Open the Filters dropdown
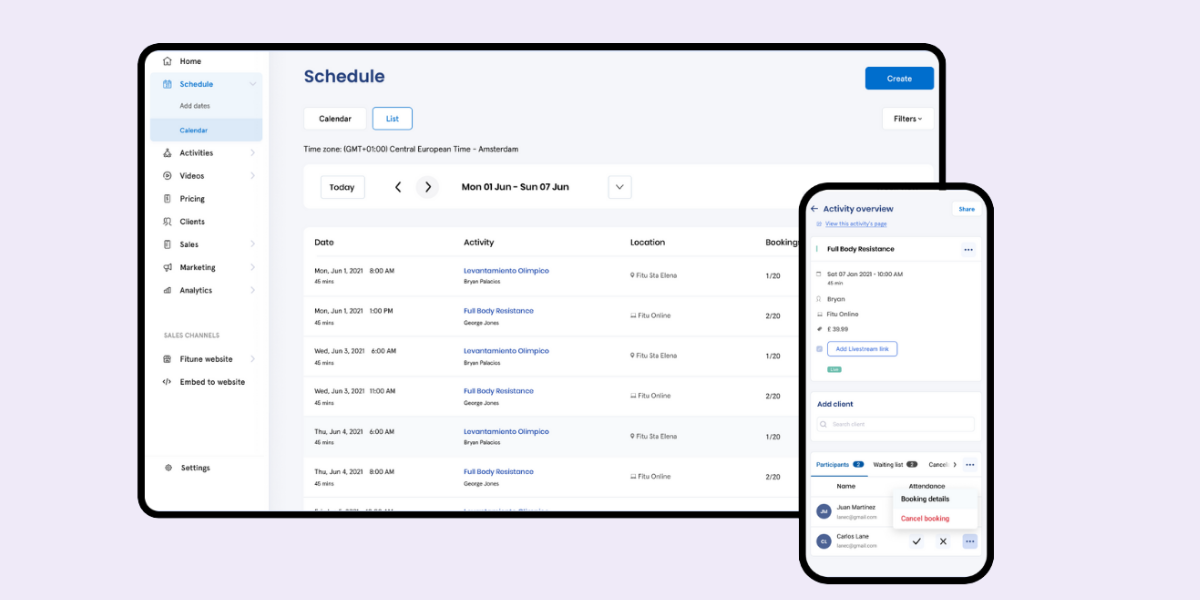Screen dimensions: 1200x600 pos(906,118)
